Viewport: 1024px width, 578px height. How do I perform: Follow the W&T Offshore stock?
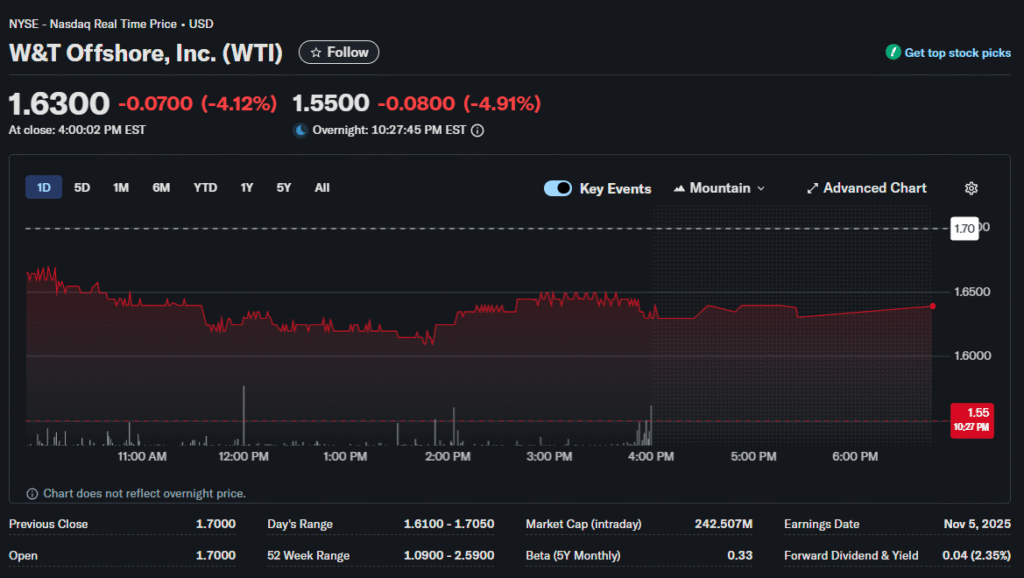point(339,52)
